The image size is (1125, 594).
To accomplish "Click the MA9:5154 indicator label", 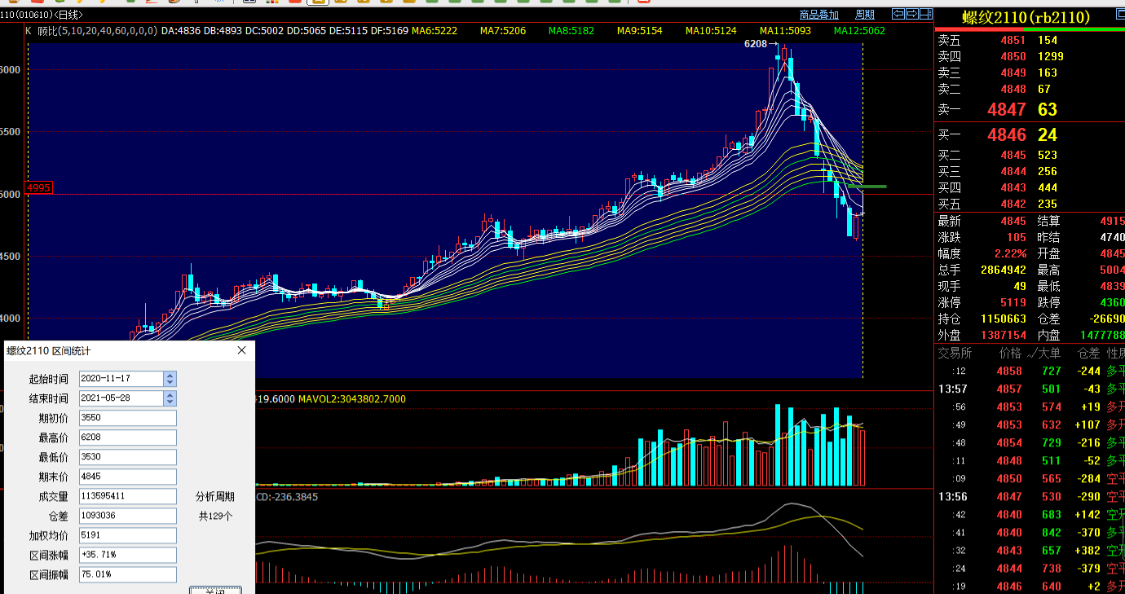I will (639, 31).
